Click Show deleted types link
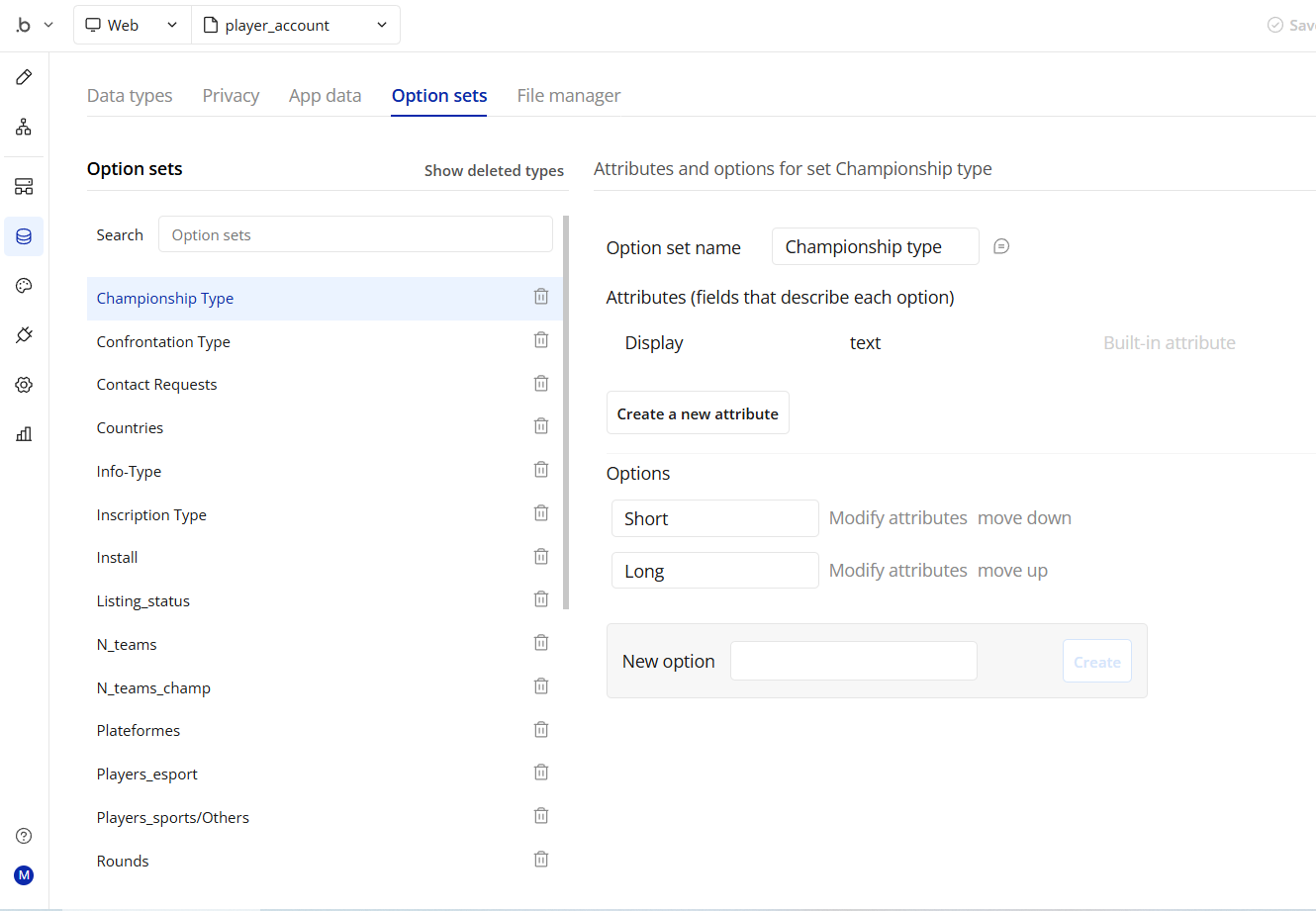Viewport: 1316px width, 911px height. [x=494, y=170]
